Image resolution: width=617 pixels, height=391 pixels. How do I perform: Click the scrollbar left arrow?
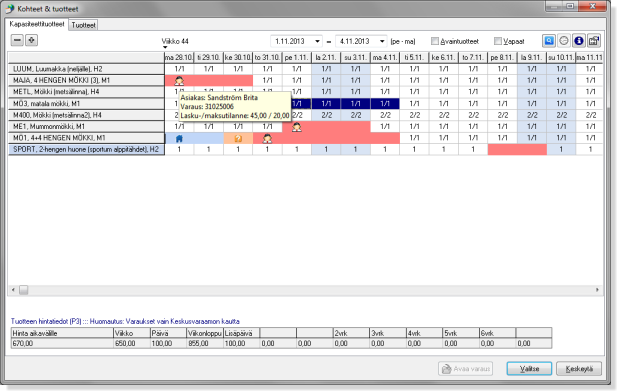click(13, 290)
